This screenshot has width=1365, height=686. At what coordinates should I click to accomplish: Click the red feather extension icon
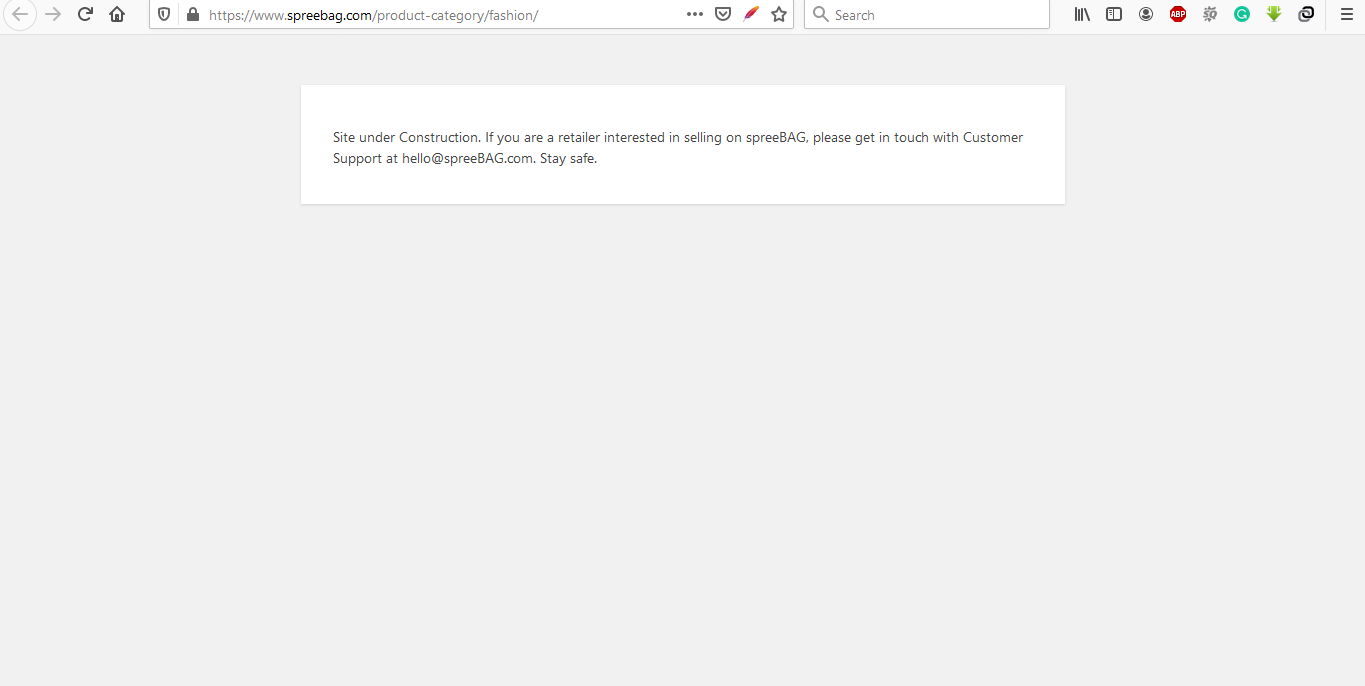[x=751, y=14]
